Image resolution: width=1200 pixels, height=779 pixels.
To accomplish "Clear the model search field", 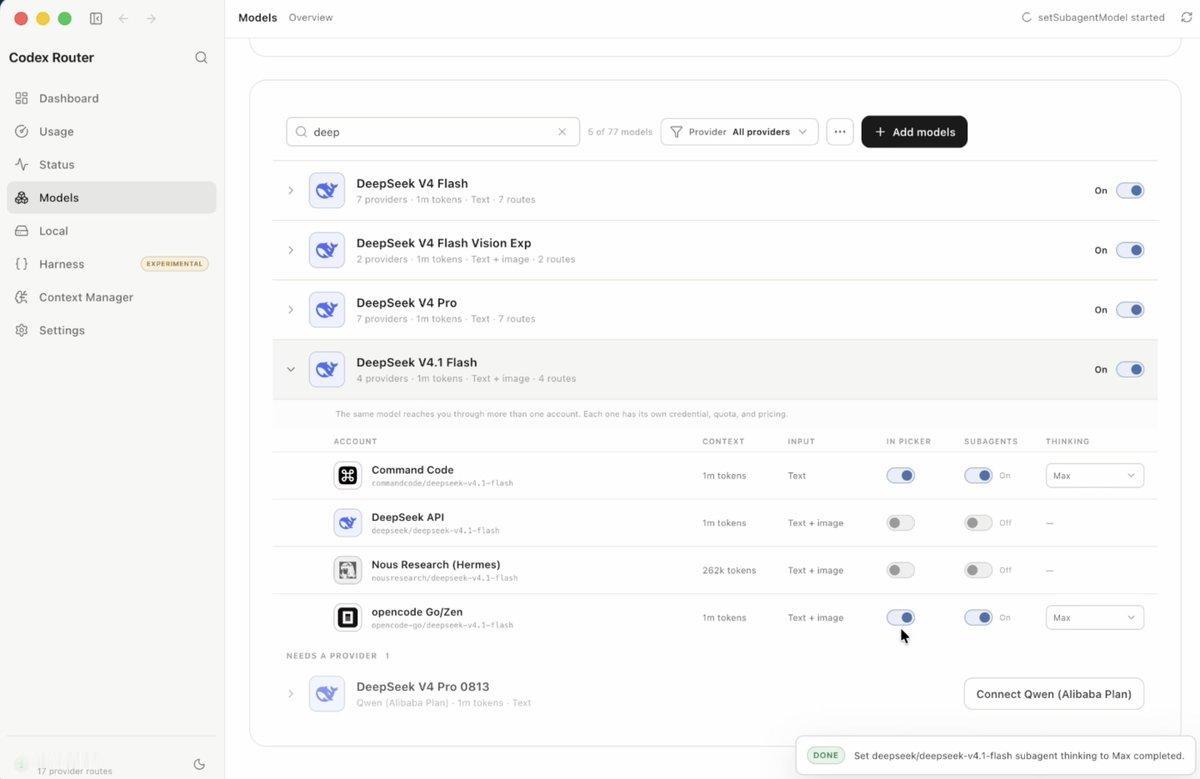I will click(x=562, y=132).
